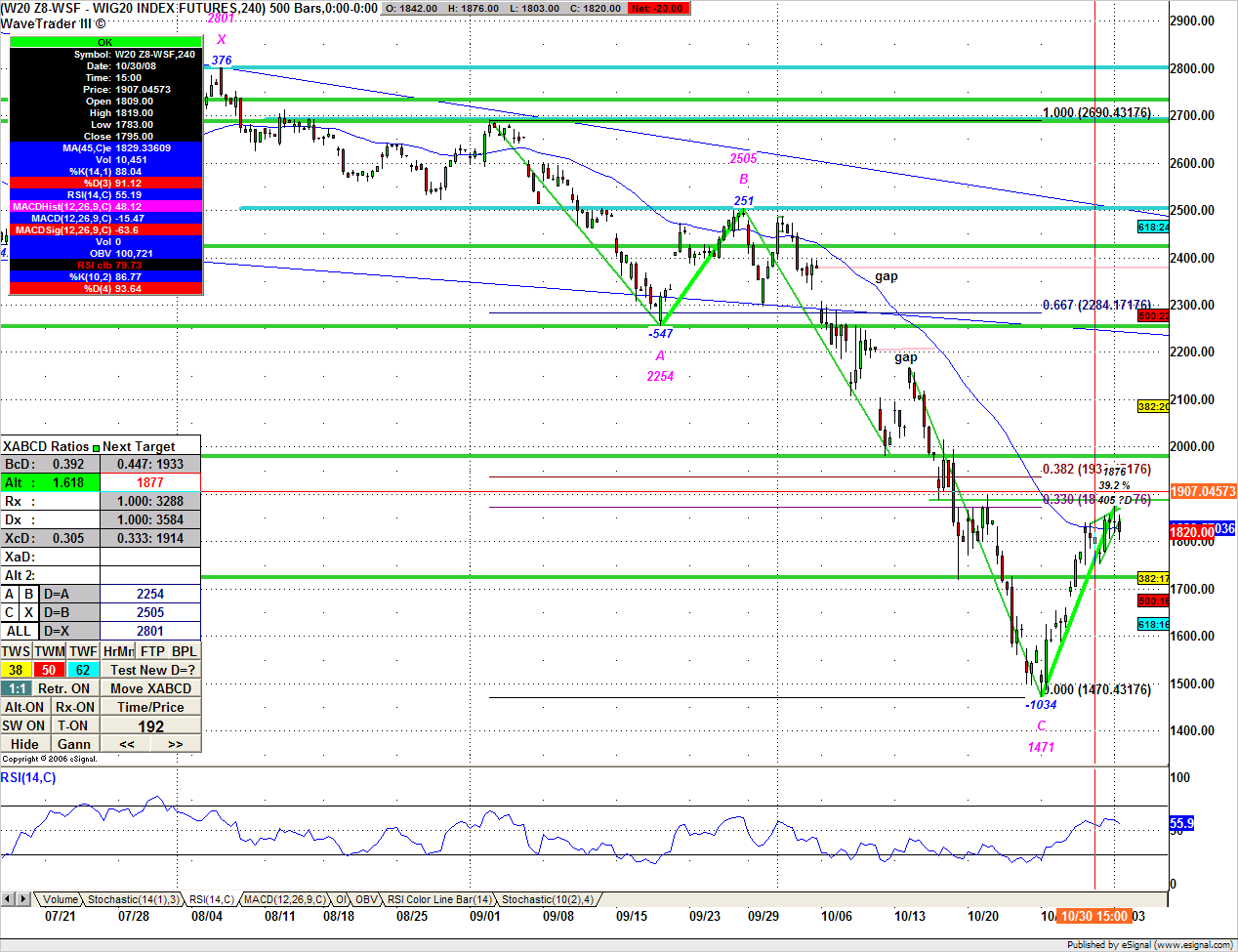Click the green OK bar in data window
Screen dimensions: 1238x952
[105, 42]
